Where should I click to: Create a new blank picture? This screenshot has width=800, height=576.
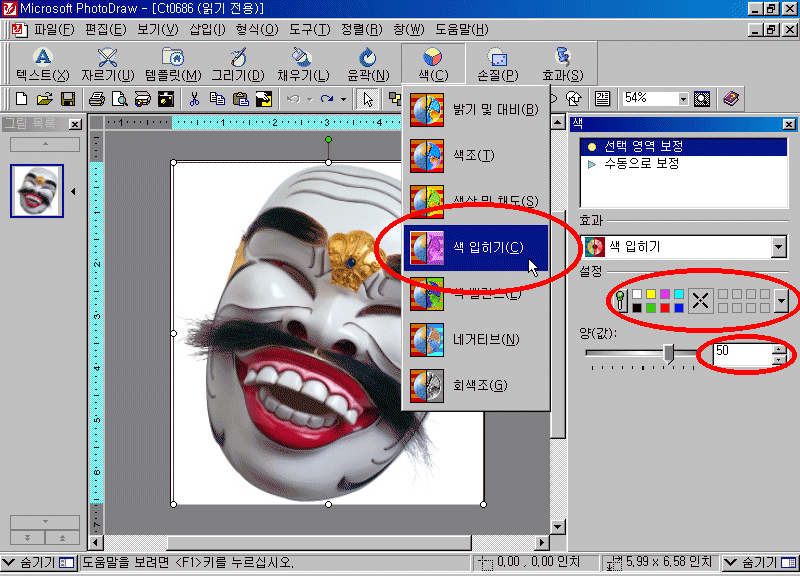tap(21, 99)
